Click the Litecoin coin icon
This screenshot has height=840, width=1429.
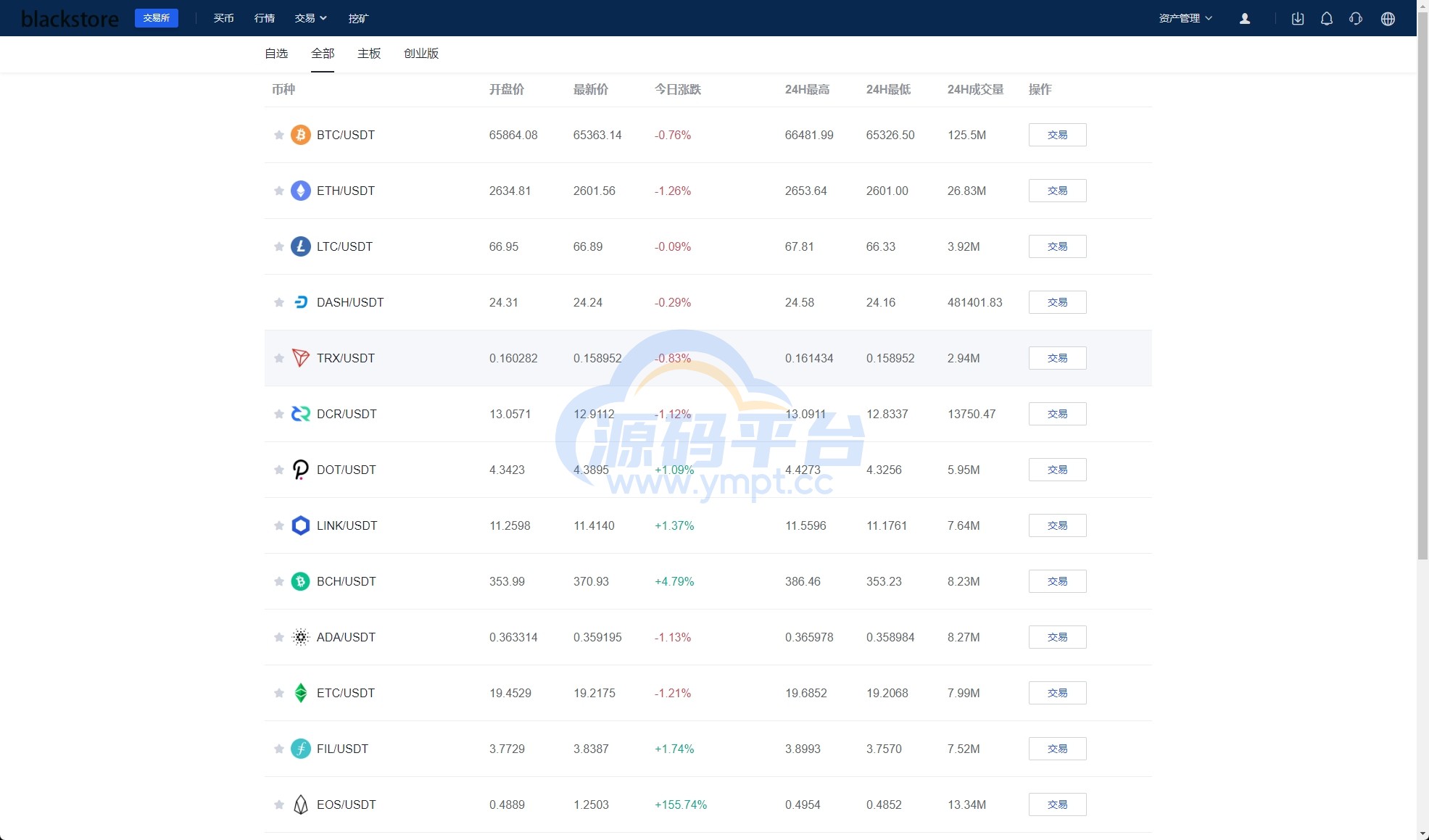point(301,246)
